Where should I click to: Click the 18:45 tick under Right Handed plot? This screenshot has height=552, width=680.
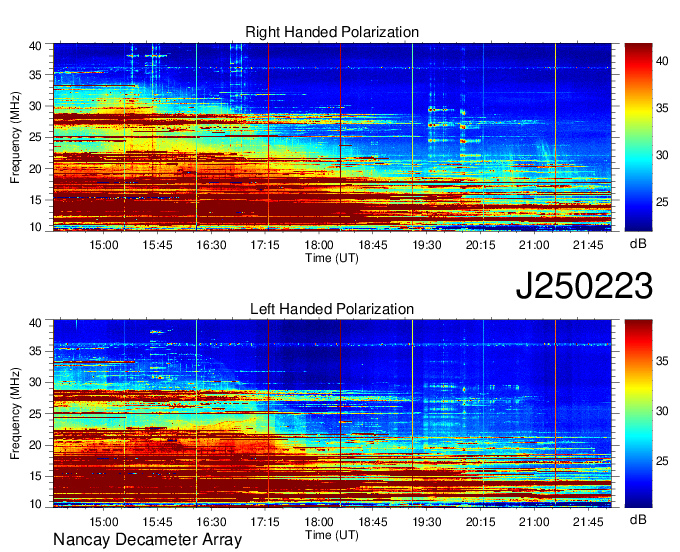(373, 245)
